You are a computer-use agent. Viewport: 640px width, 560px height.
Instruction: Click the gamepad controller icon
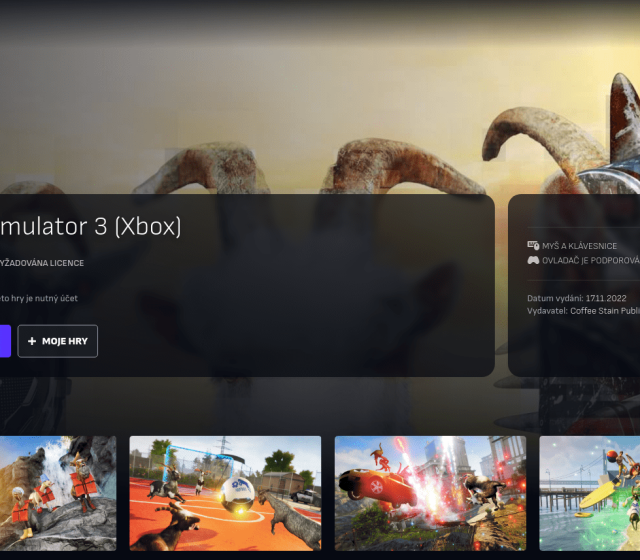[533, 260]
